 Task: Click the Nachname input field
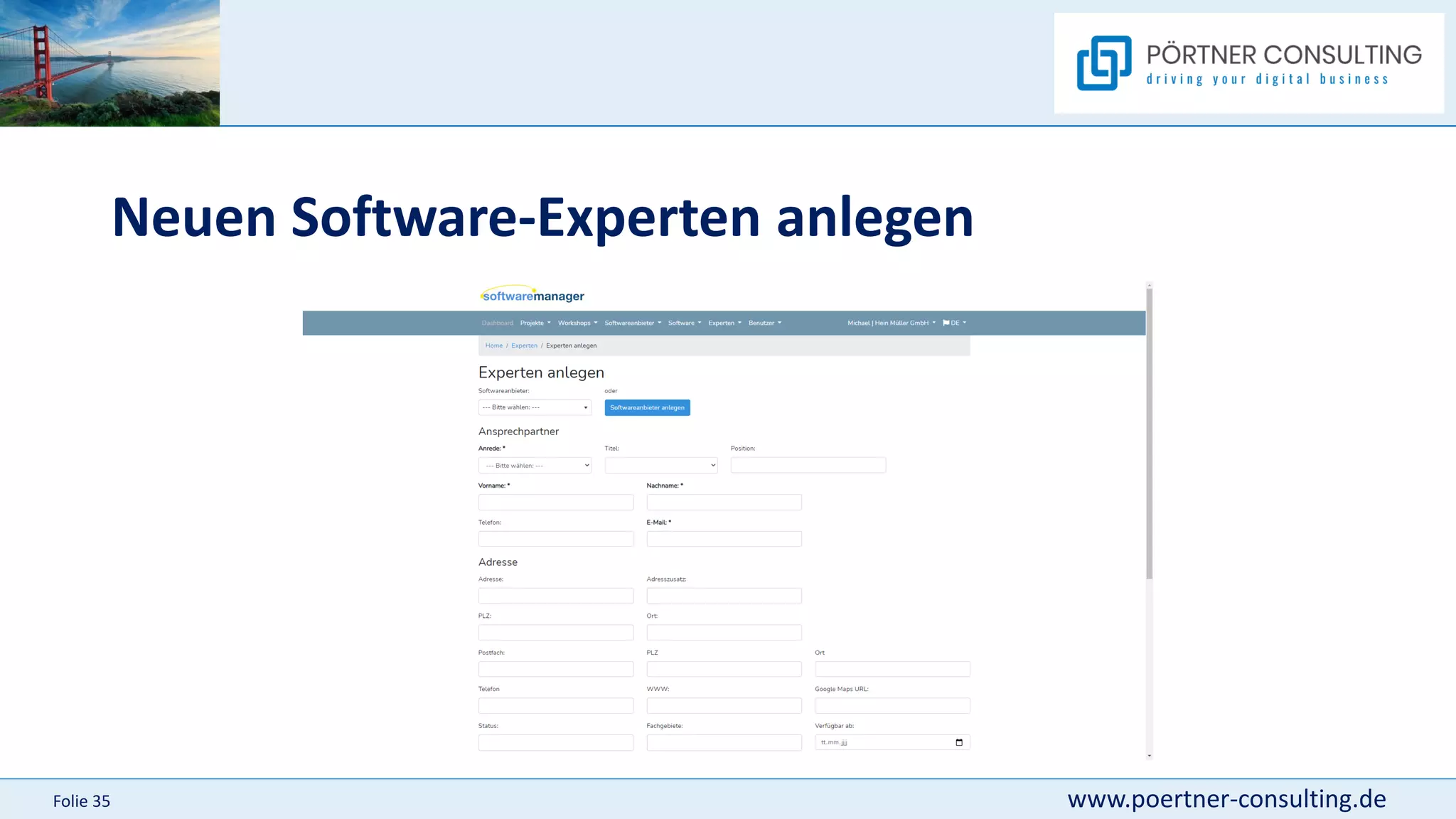tap(724, 503)
